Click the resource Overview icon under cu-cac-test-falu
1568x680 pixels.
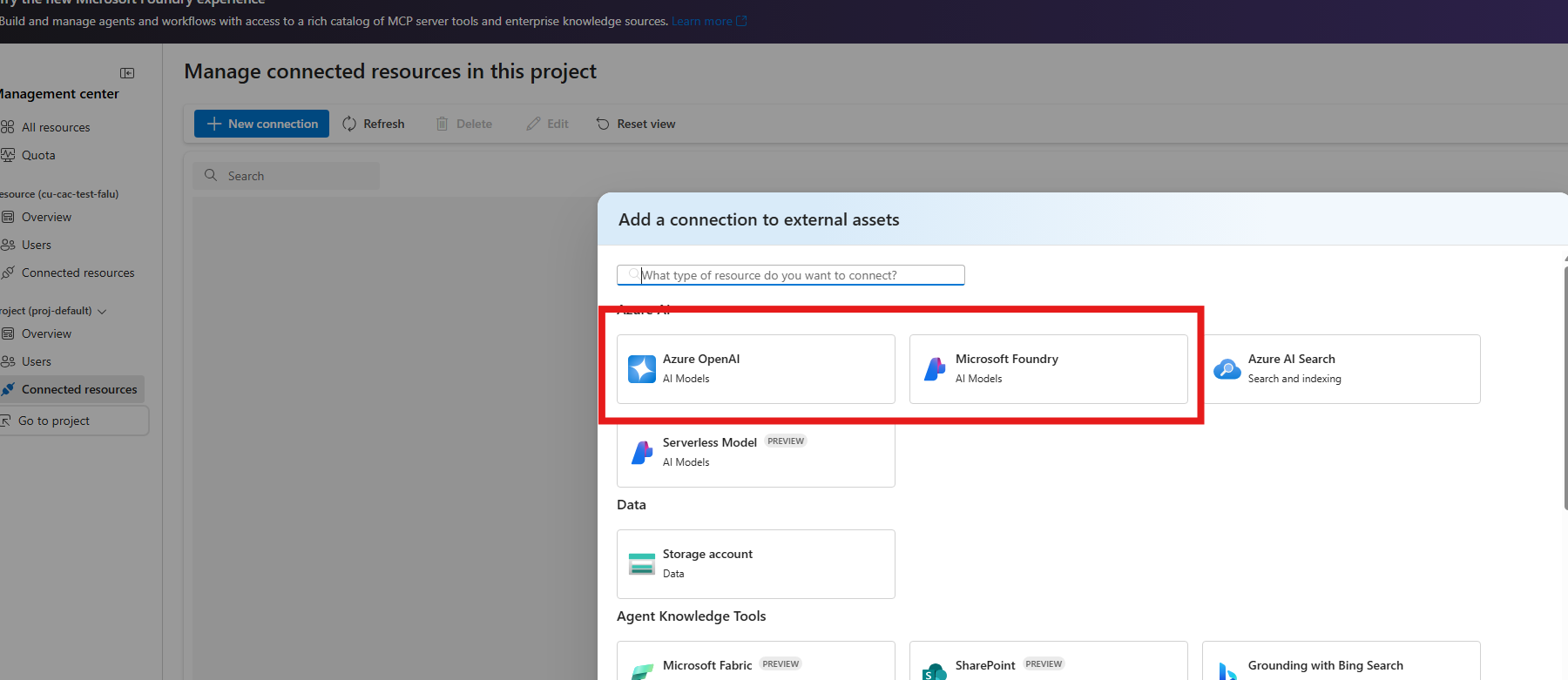pos(7,217)
